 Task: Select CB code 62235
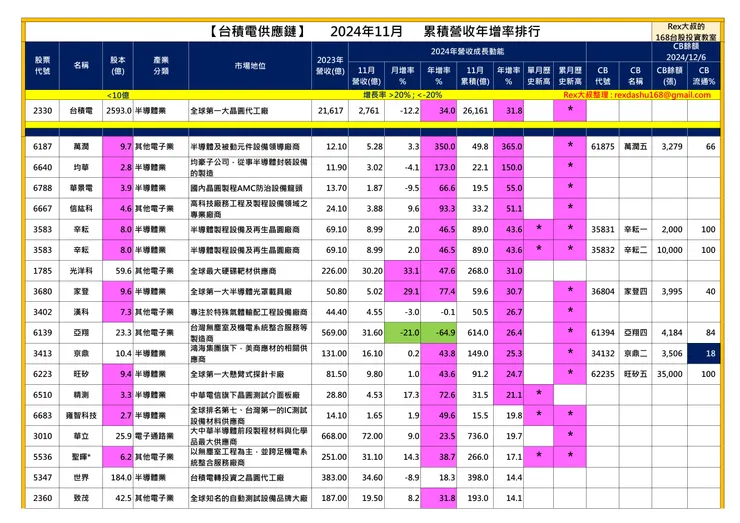click(x=603, y=374)
